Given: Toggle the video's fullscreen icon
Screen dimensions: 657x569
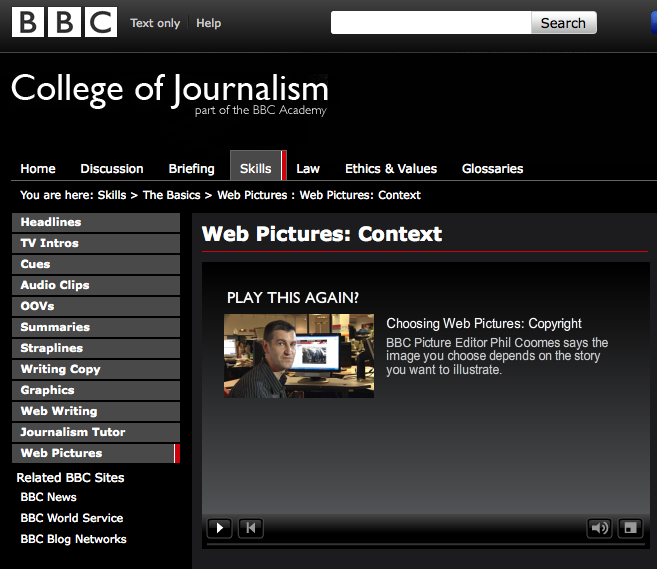Looking at the screenshot, I should tap(631, 528).
